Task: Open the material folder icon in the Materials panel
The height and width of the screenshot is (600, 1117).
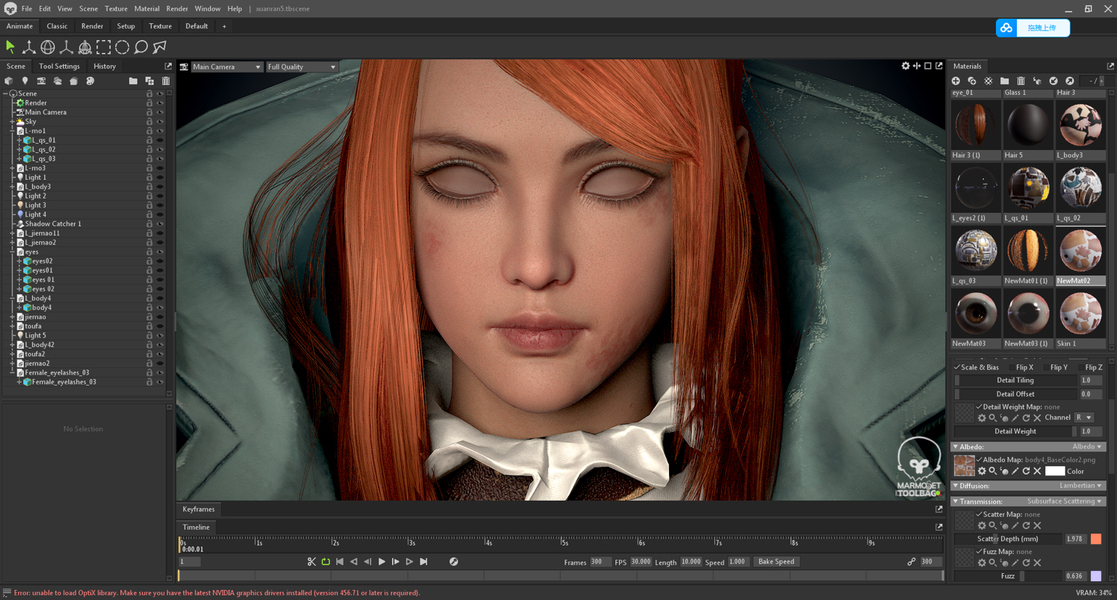Action: 1004,81
